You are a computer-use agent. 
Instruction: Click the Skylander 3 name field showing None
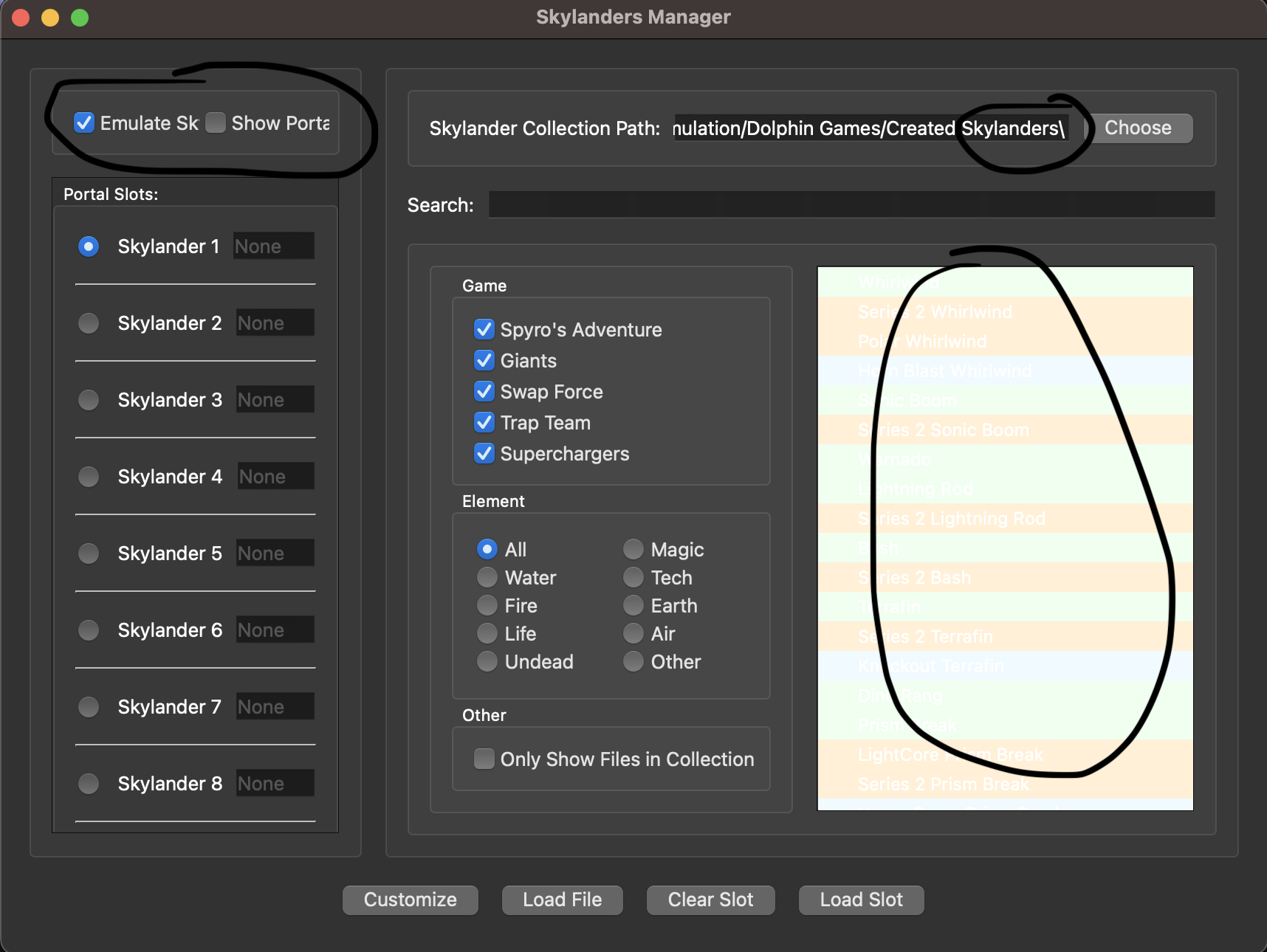[275, 399]
